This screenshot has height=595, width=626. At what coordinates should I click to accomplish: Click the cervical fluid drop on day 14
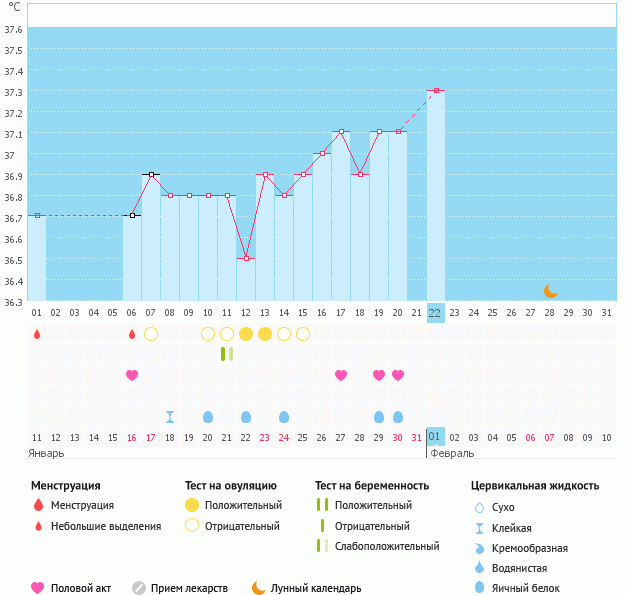tap(284, 417)
